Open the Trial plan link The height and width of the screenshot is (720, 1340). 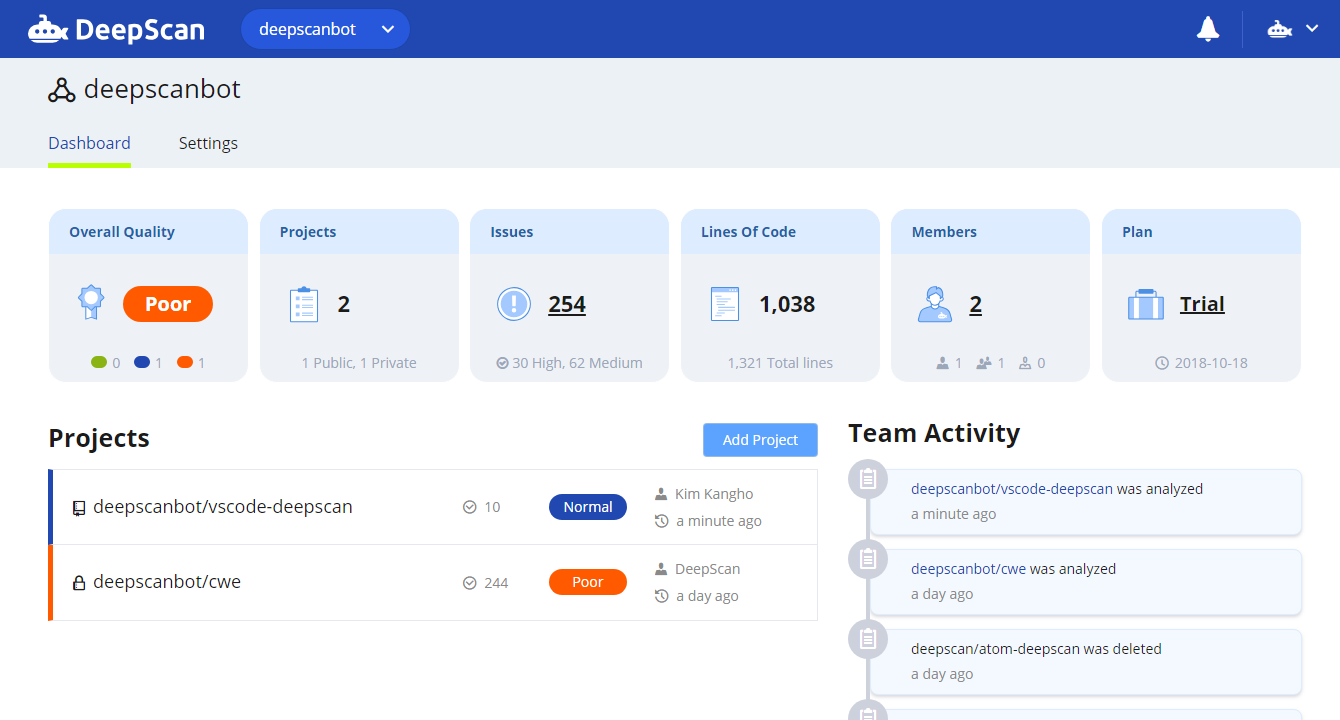[x=1202, y=304]
